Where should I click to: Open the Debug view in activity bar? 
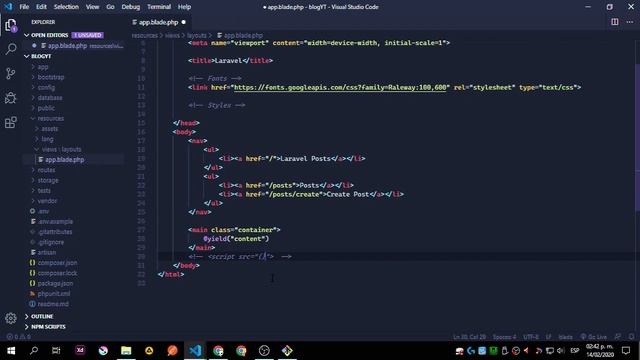(11, 98)
